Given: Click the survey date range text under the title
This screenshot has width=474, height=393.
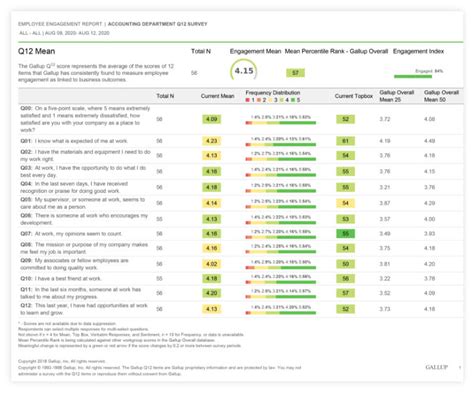Looking at the screenshot, I should [x=64, y=33].
